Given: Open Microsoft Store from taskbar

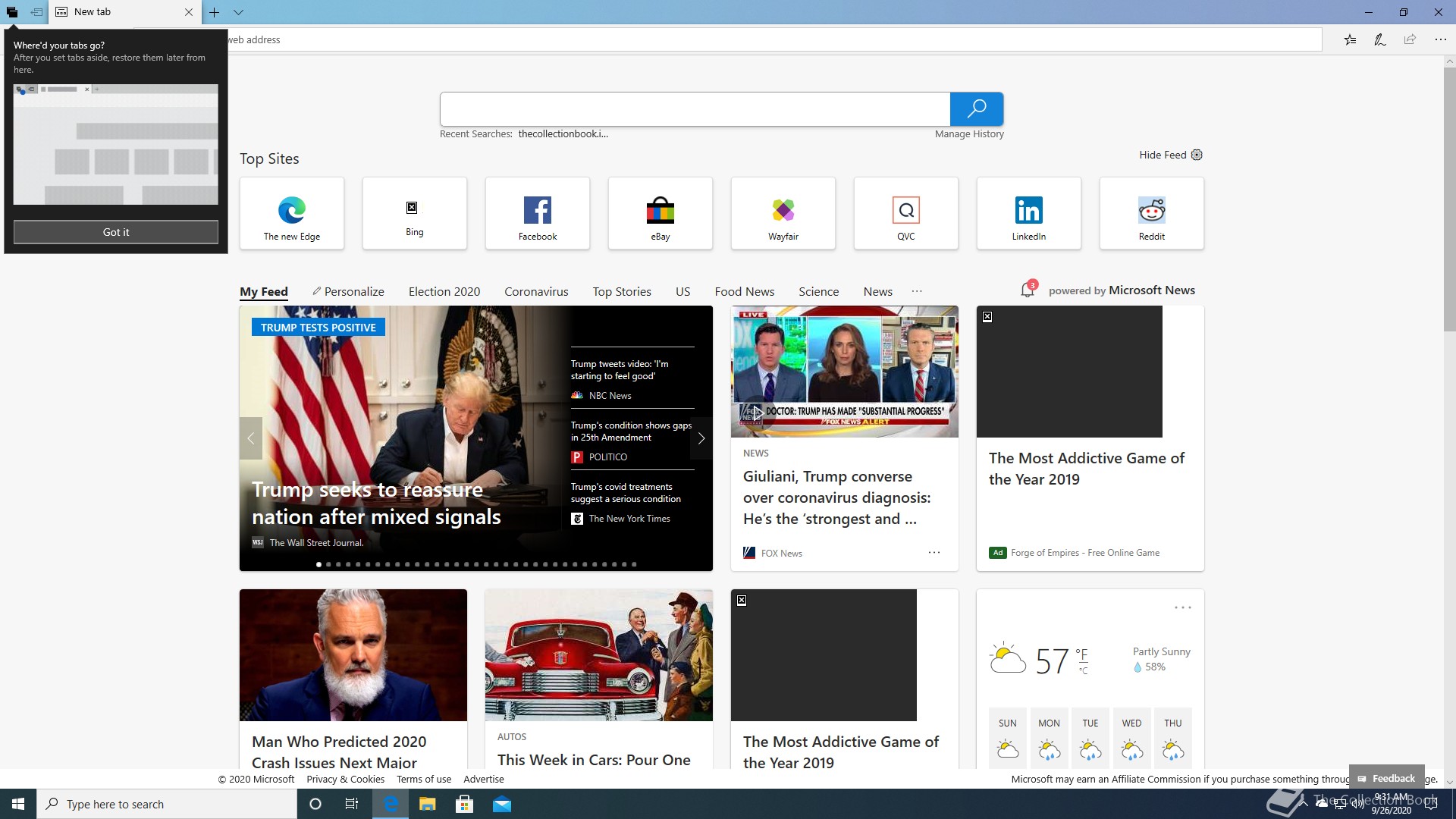Looking at the screenshot, I should (464, 804).
